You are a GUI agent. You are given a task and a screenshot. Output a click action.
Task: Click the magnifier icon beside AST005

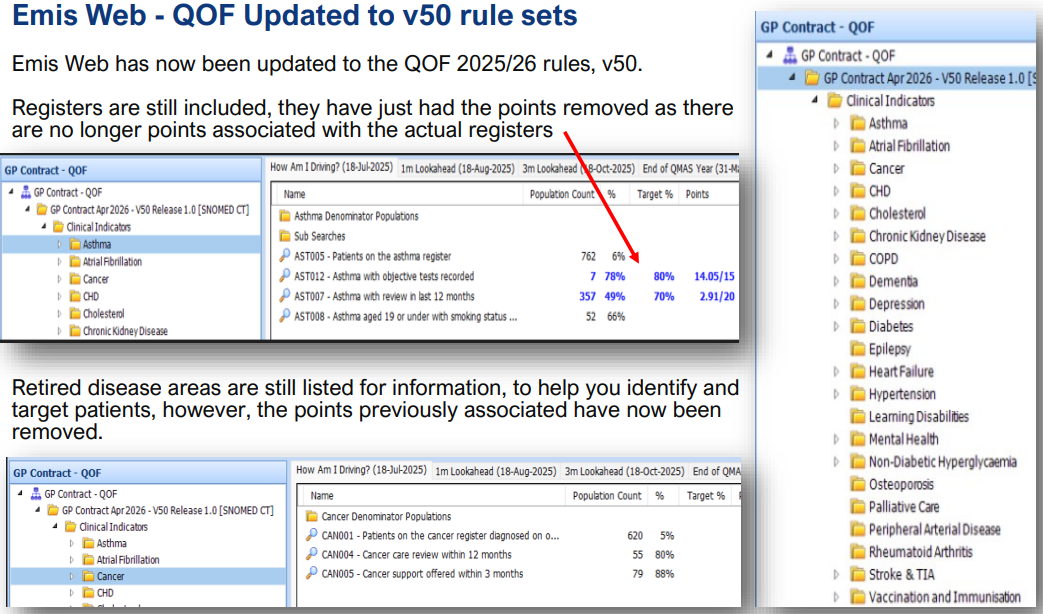(x=285, y=256)
